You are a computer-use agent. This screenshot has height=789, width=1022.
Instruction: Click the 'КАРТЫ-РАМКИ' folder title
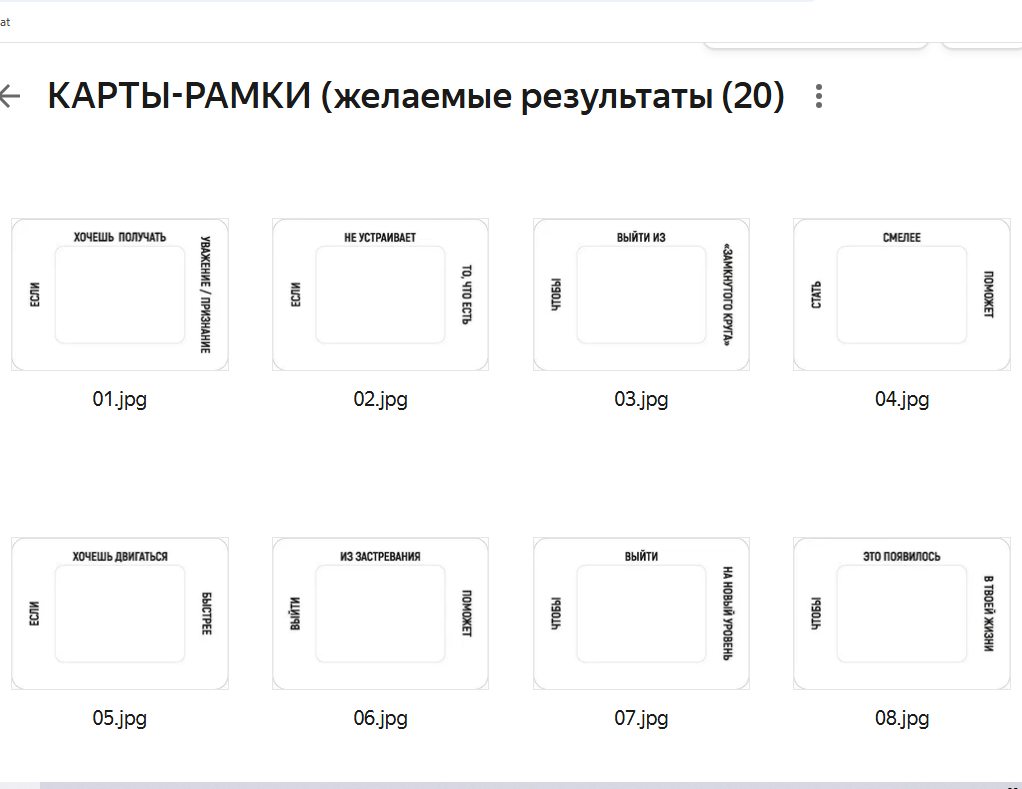pos(415,97)
